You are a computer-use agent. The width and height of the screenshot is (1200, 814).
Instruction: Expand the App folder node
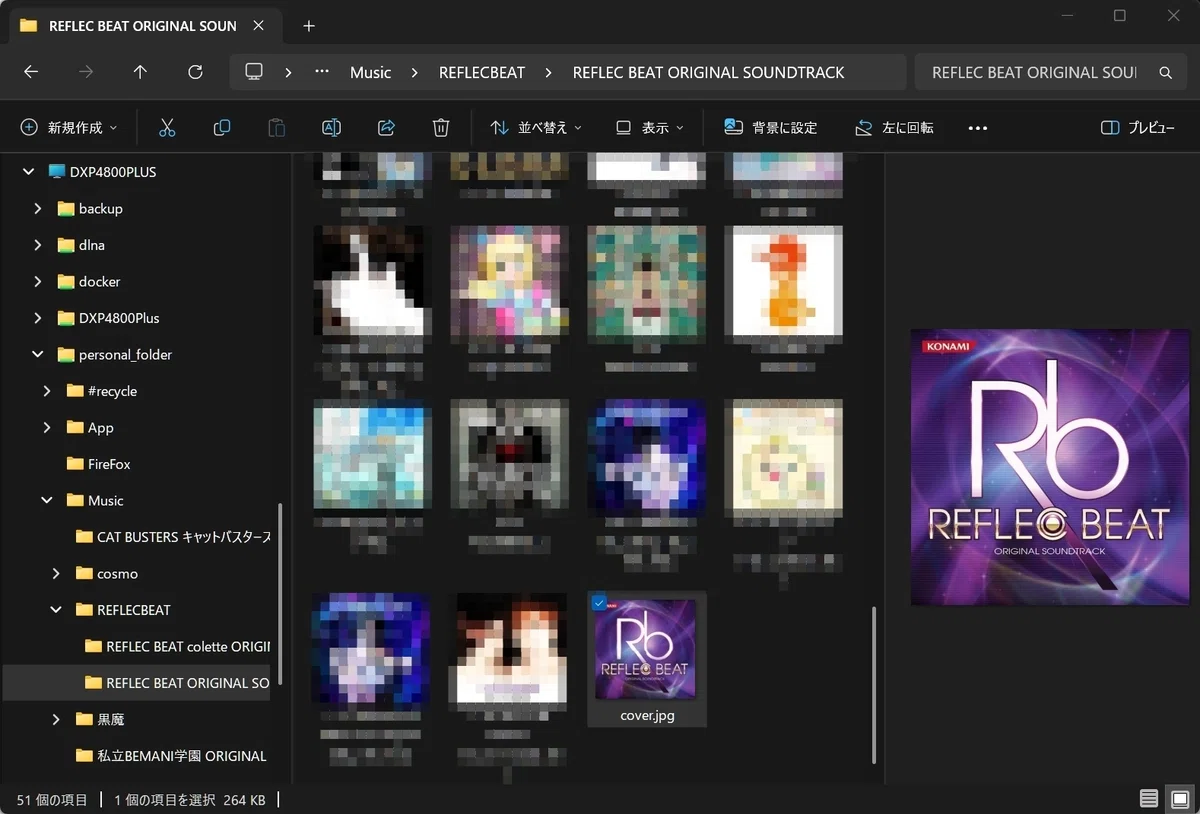click(x=47, y=428)
